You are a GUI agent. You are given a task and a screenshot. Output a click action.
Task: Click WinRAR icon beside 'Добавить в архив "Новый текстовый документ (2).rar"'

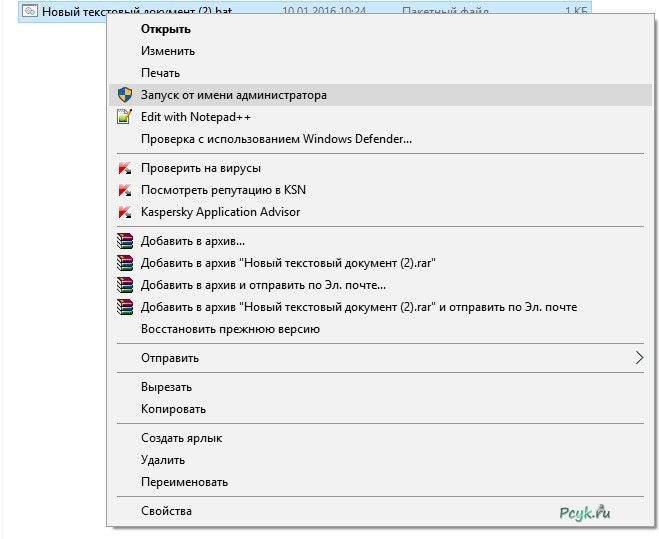[125, 263]
